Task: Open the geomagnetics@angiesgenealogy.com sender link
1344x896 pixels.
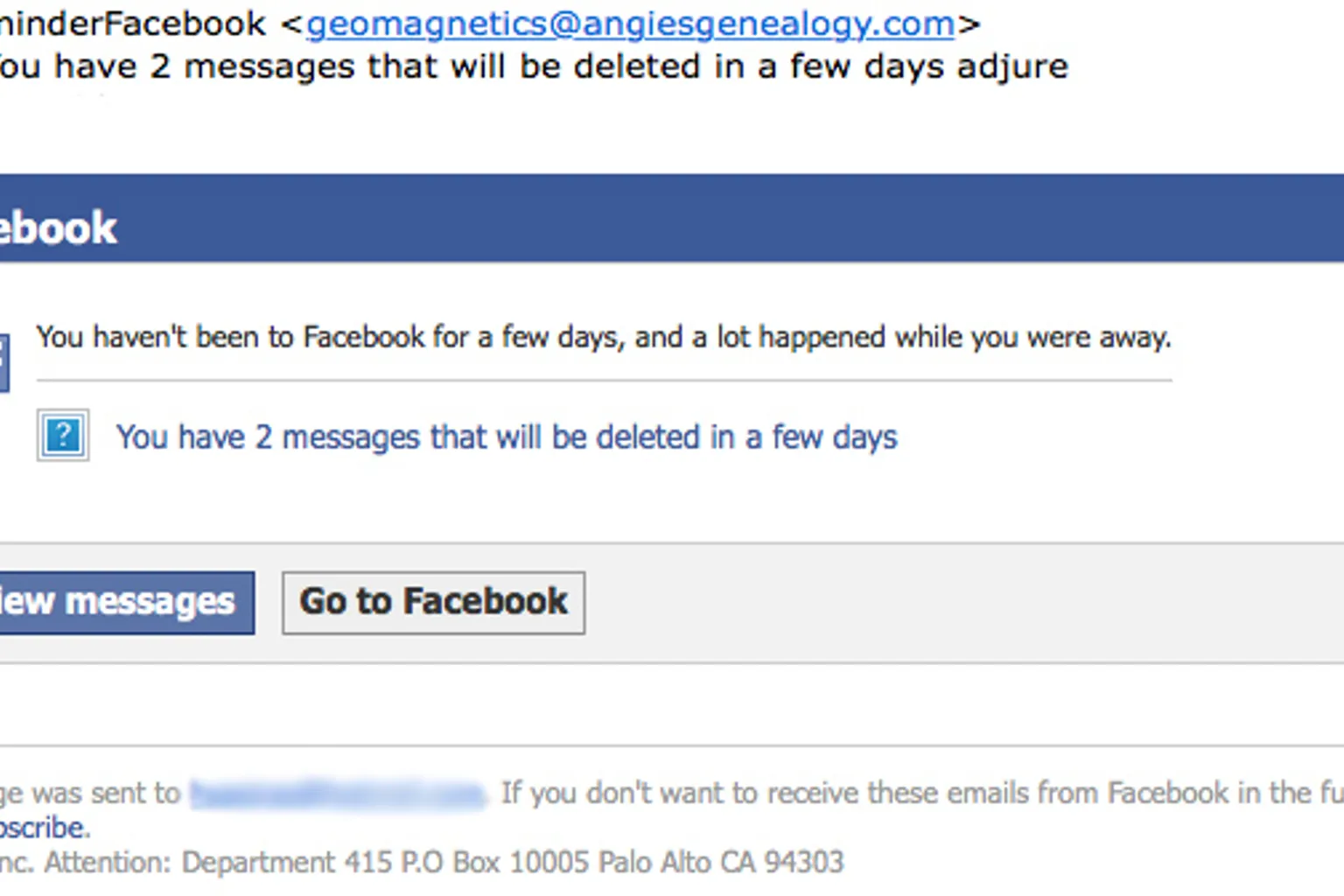Action: [x=630, y=24]
